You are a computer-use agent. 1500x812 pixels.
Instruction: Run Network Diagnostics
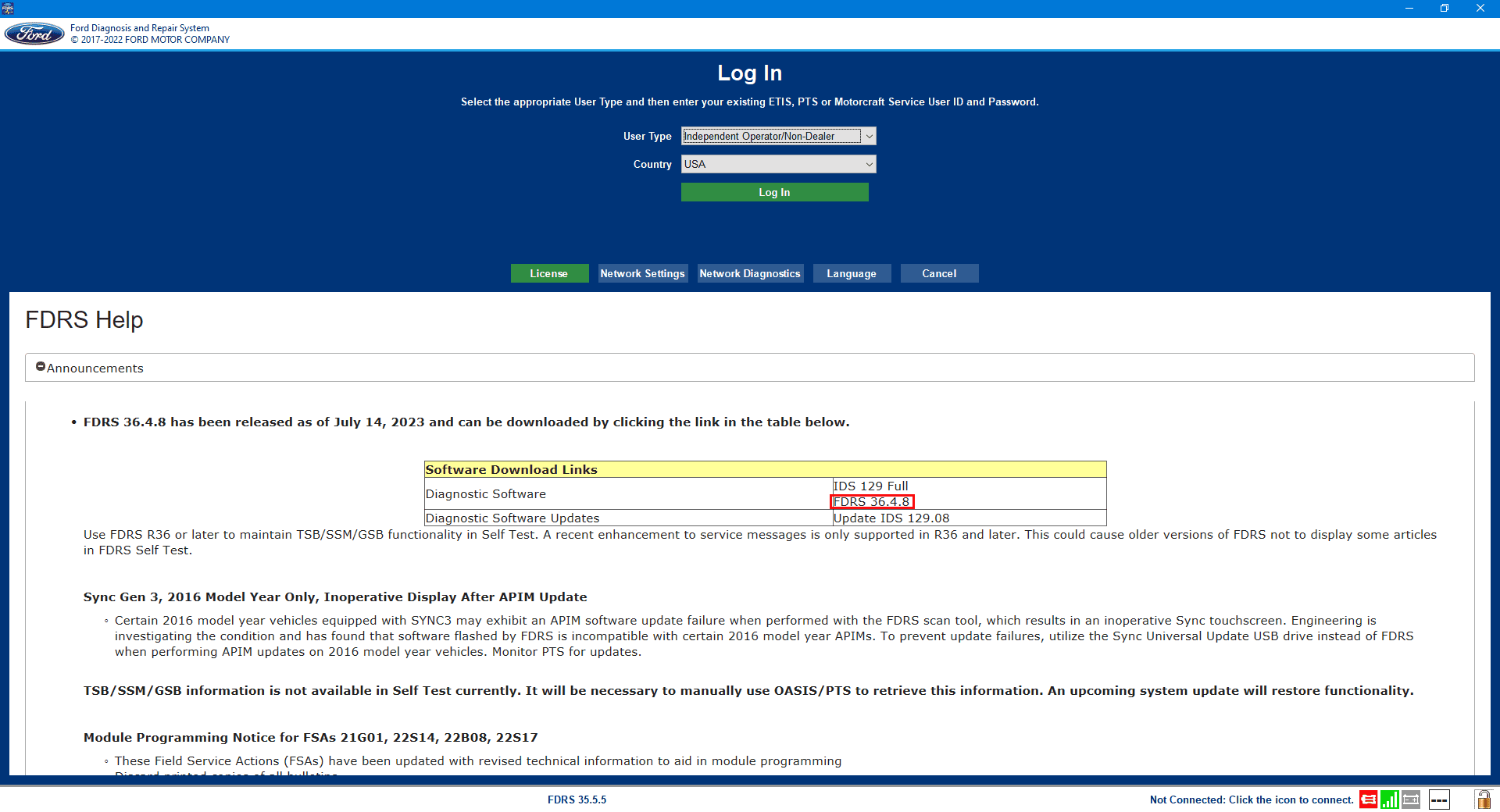click(x=750, y=273)
